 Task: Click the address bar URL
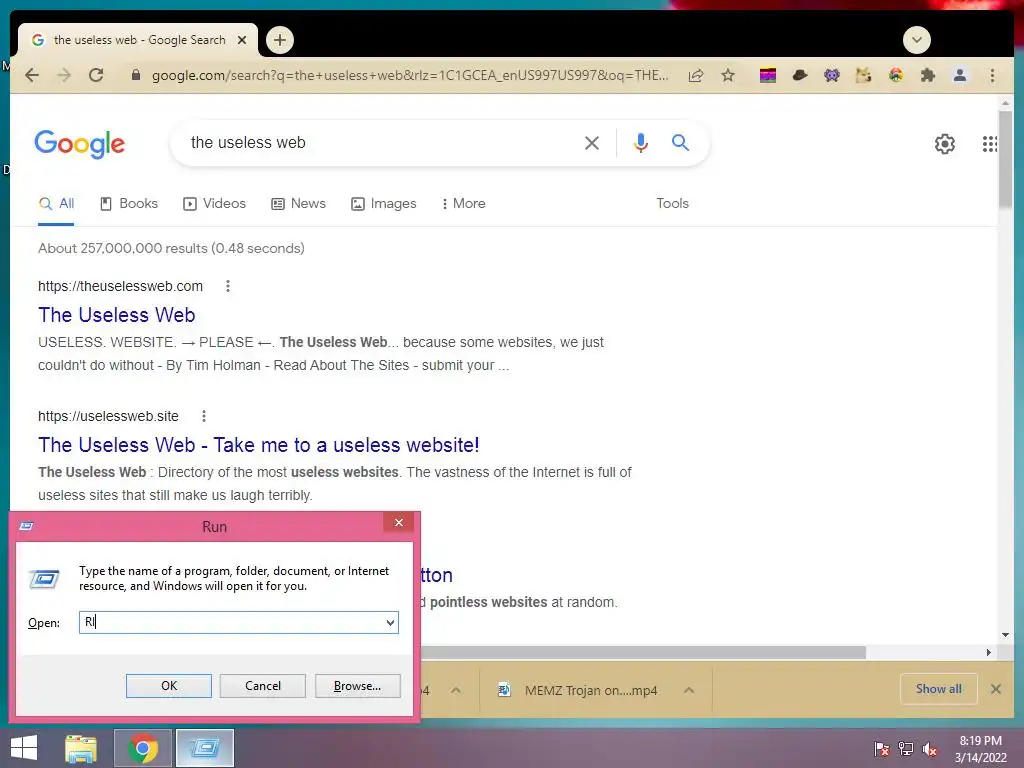pos(409,75)
